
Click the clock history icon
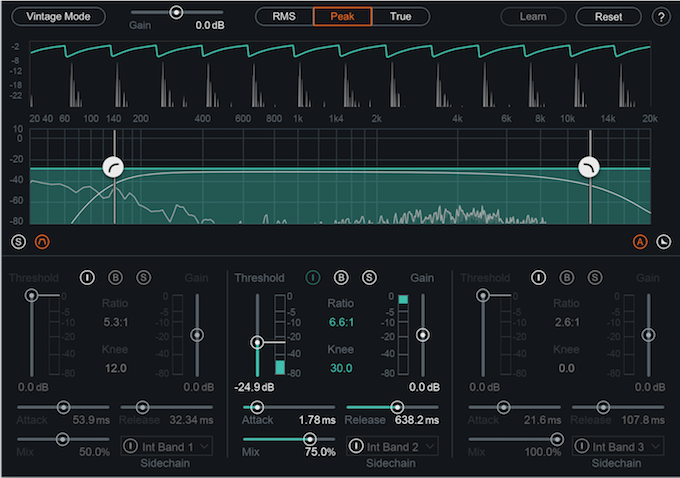pos(664,242)
